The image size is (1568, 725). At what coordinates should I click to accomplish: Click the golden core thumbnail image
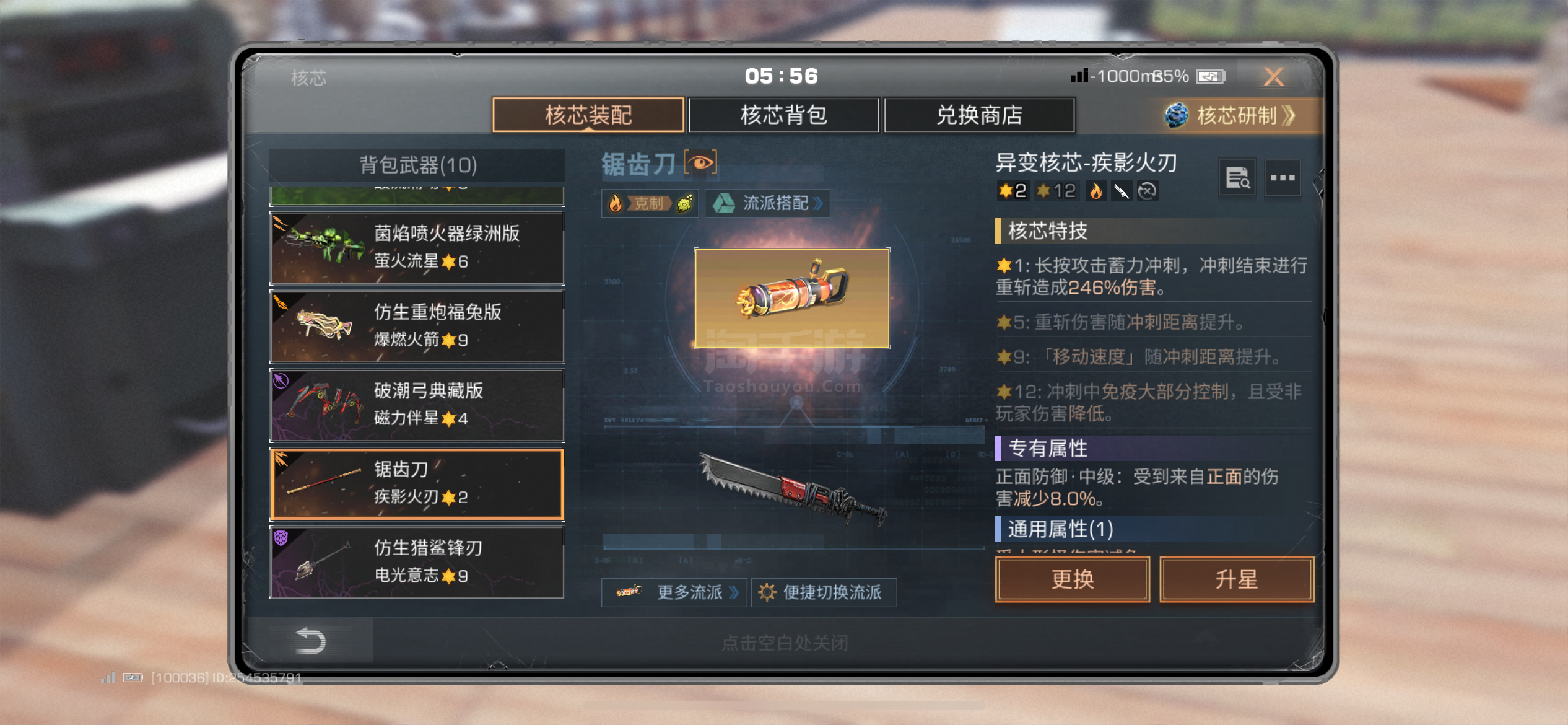tap(792, 298)
